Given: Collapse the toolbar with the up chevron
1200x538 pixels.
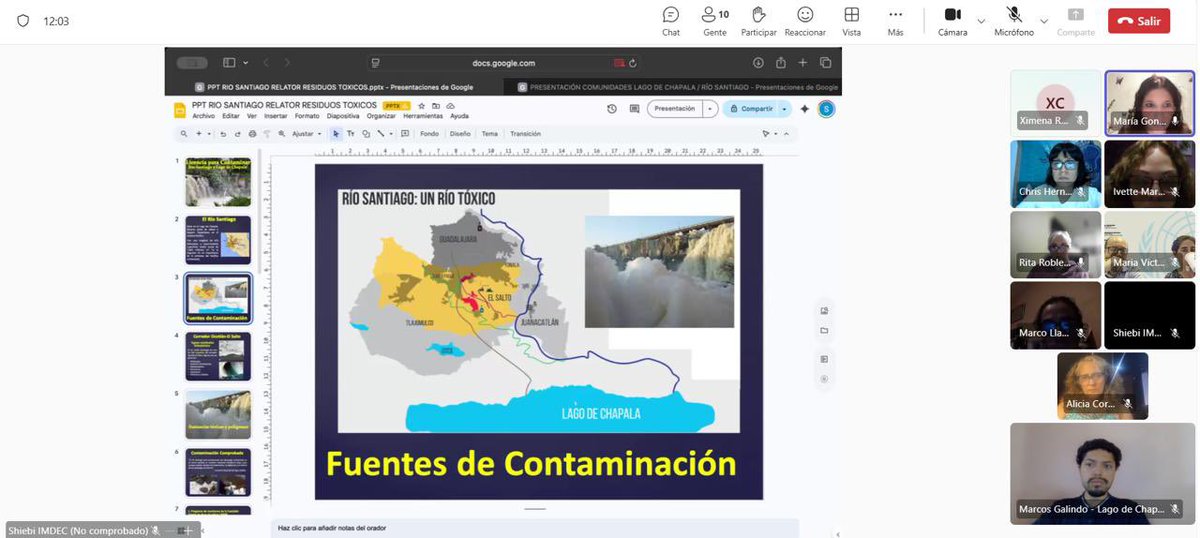Looking at the screenshot, I should [785, 133].
